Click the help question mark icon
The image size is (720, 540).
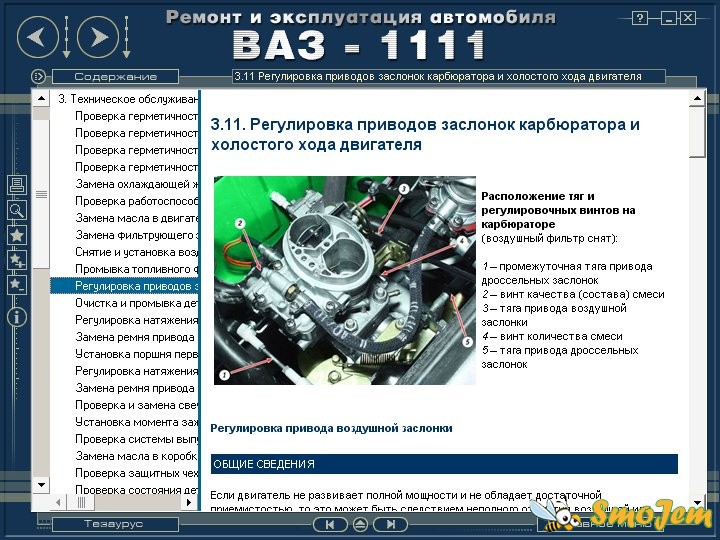(x=640, y=18)
